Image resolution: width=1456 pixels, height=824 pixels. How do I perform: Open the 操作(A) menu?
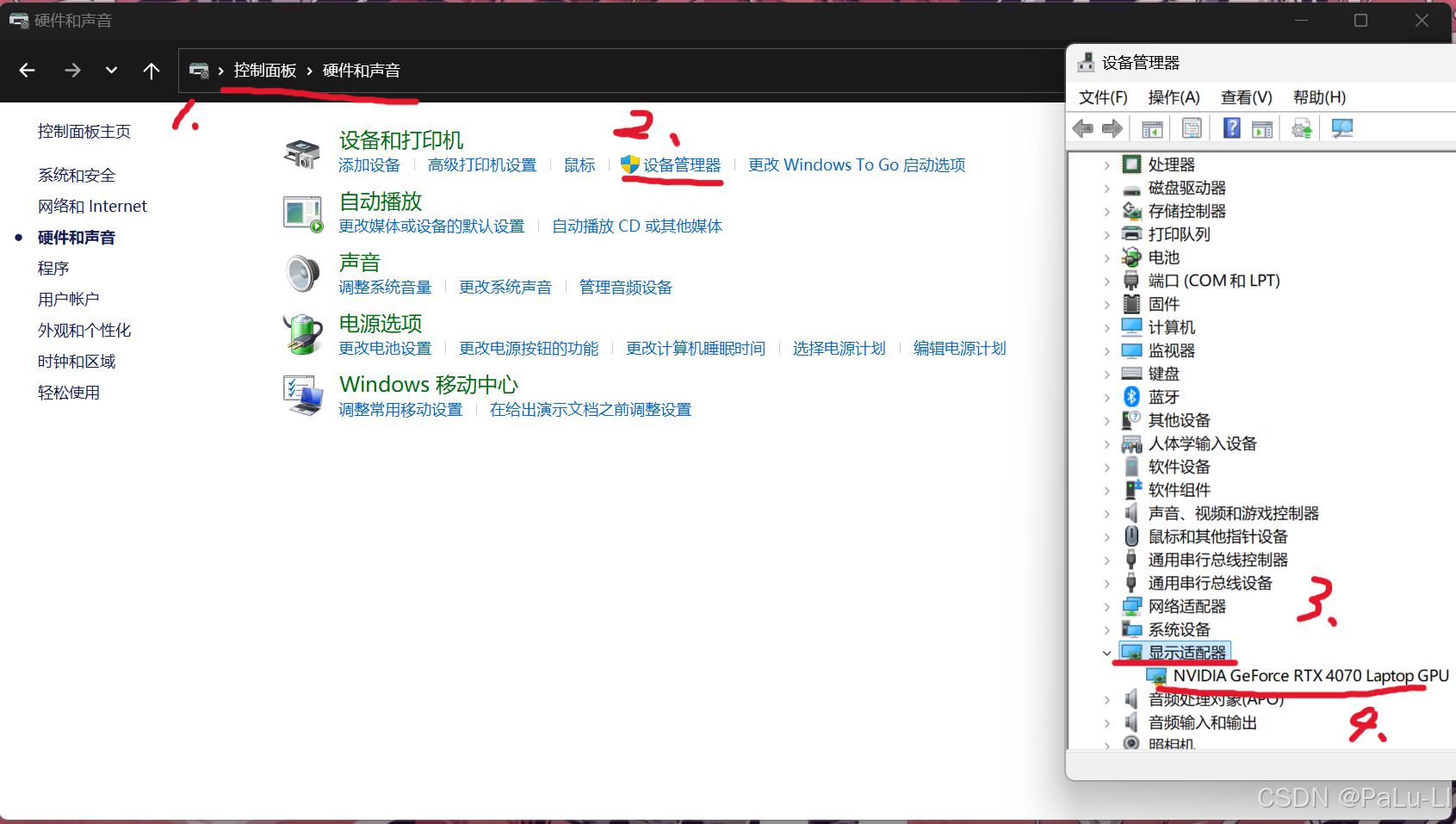1174,97
